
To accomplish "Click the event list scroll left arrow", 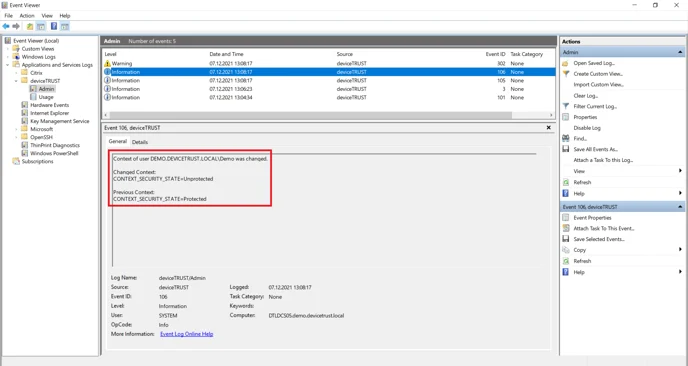I will (106, 115).
